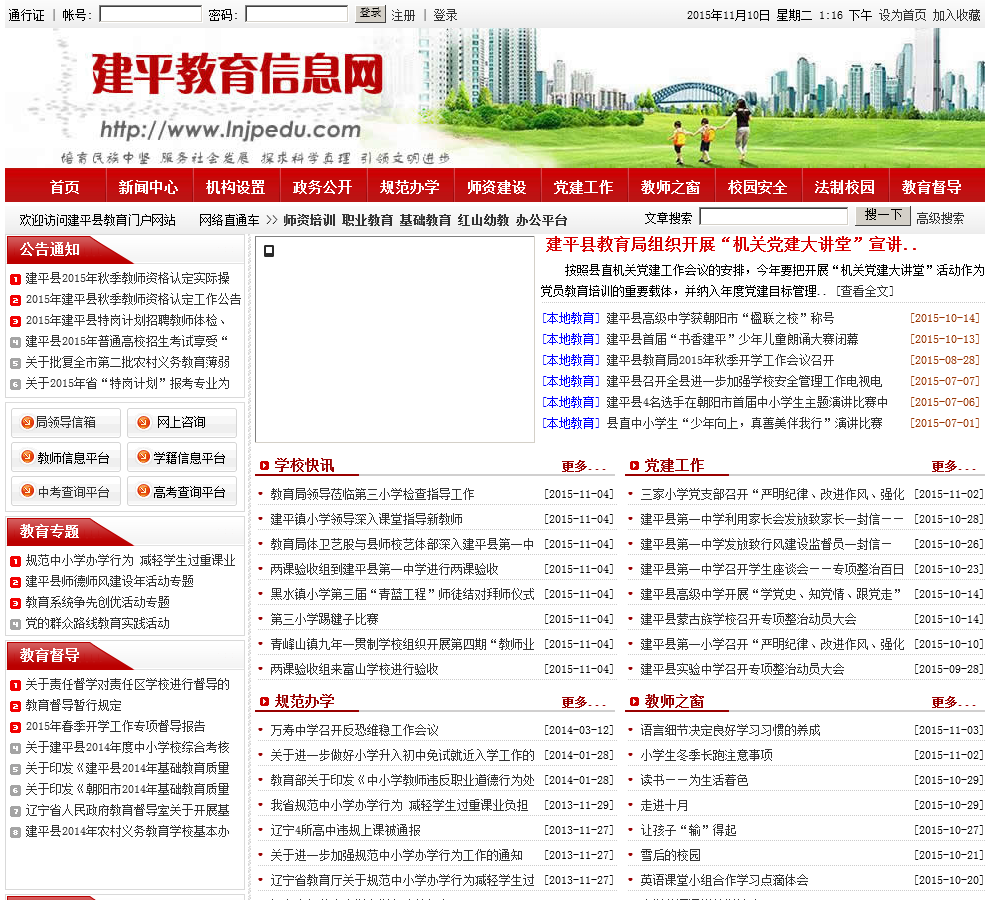
Task: Open 建平县实验中学召开专项整治动员大会
Action: pyautogui.click(x=742, y=669)
